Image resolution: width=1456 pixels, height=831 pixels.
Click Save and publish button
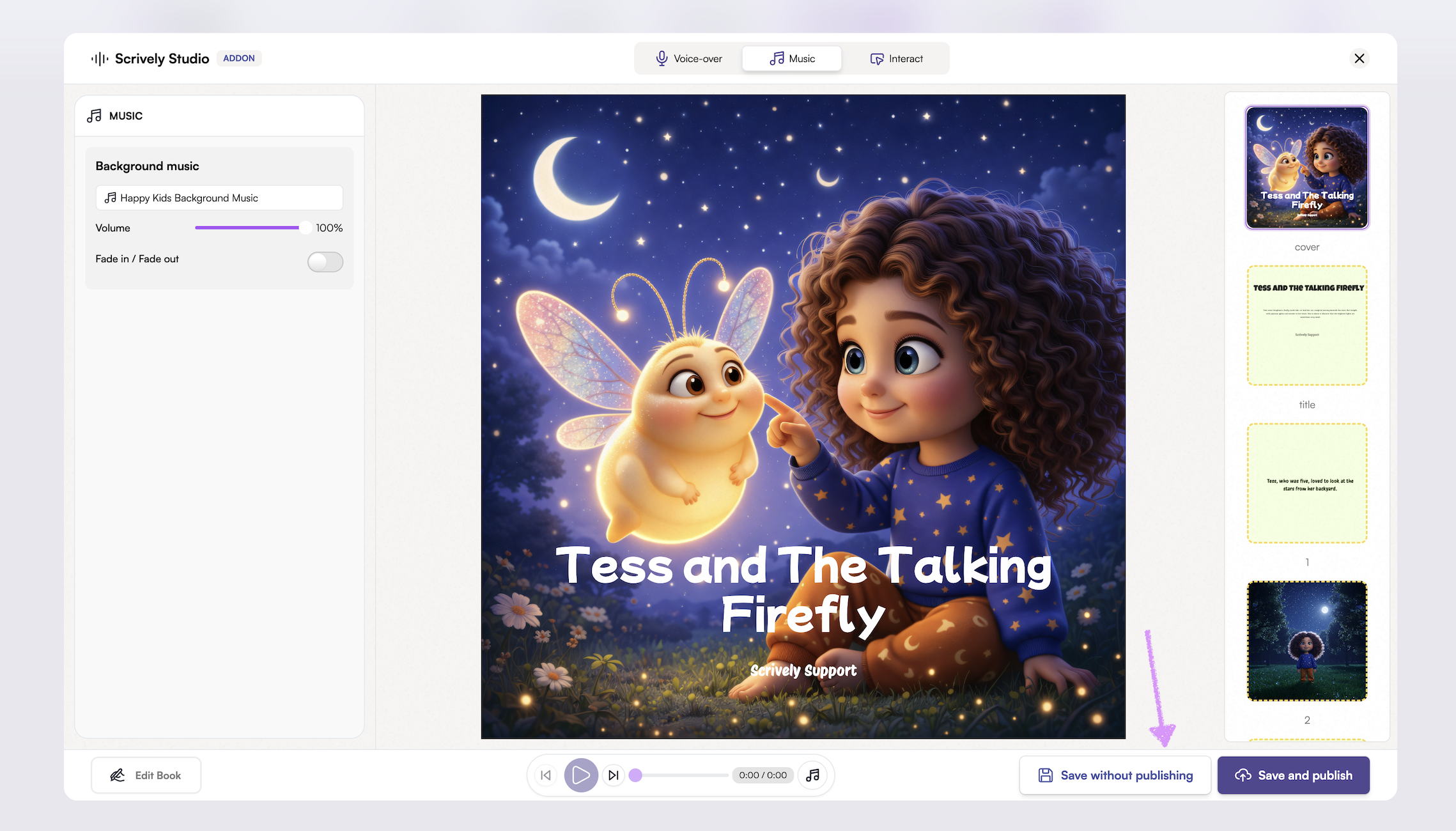1293,775
